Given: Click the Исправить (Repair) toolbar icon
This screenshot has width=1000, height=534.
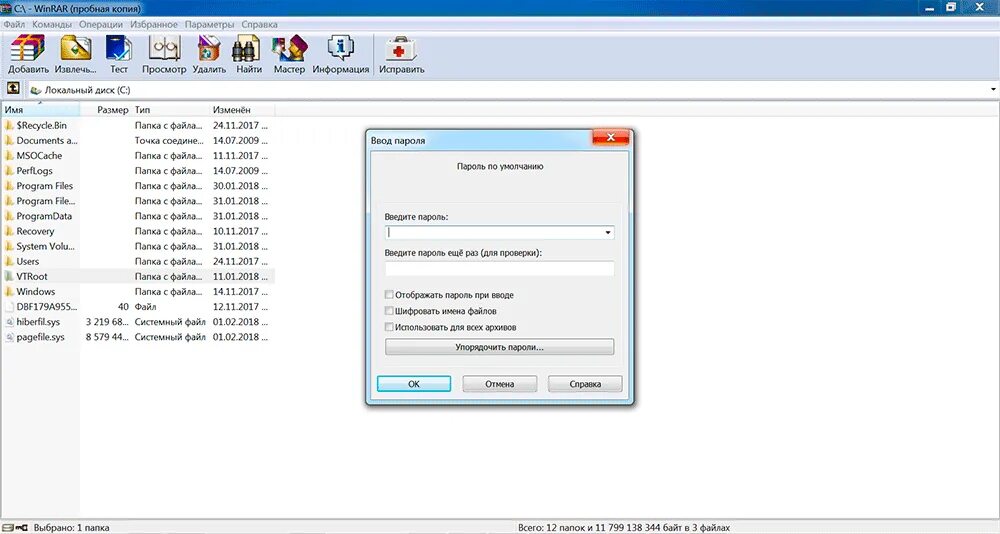Looking at the screenshot, I should pyautogui.click(x=401, y=48).
